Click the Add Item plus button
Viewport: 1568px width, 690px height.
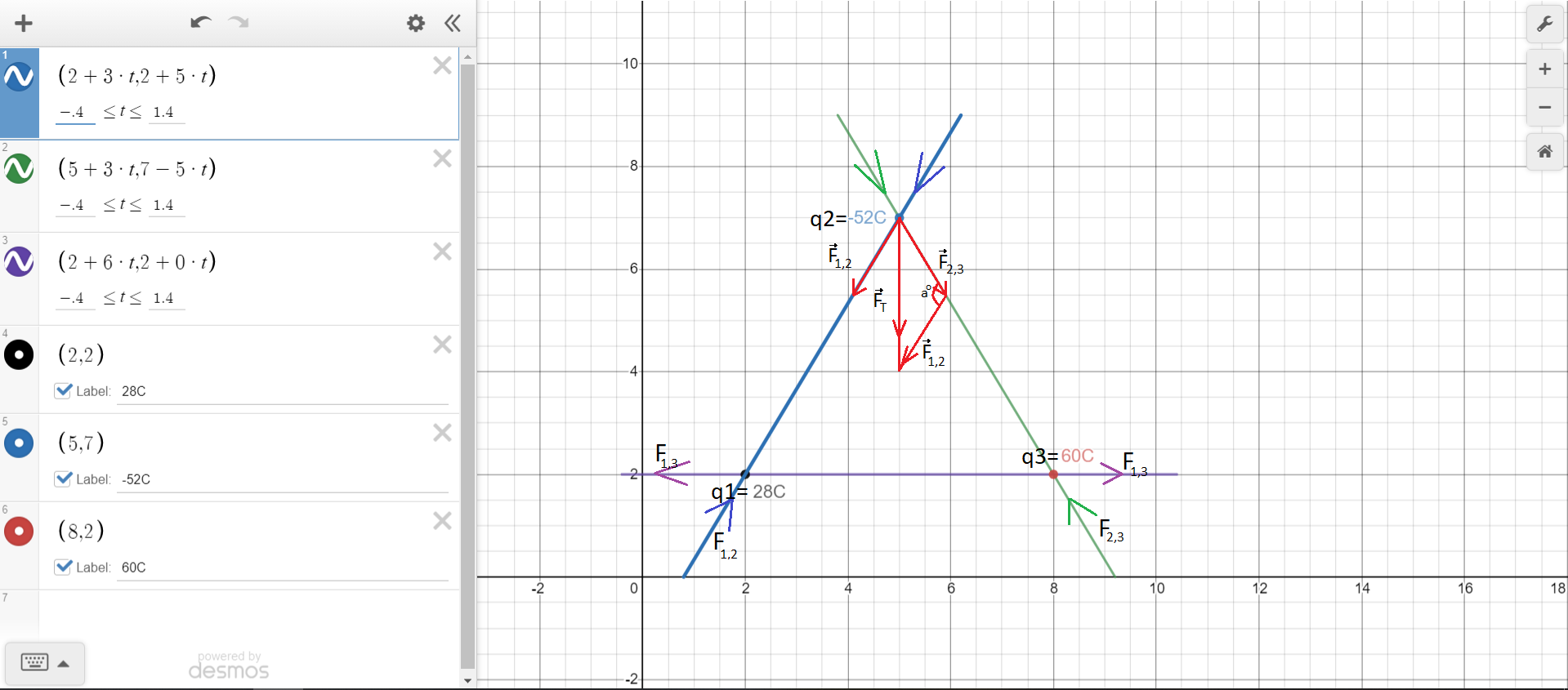24,23
